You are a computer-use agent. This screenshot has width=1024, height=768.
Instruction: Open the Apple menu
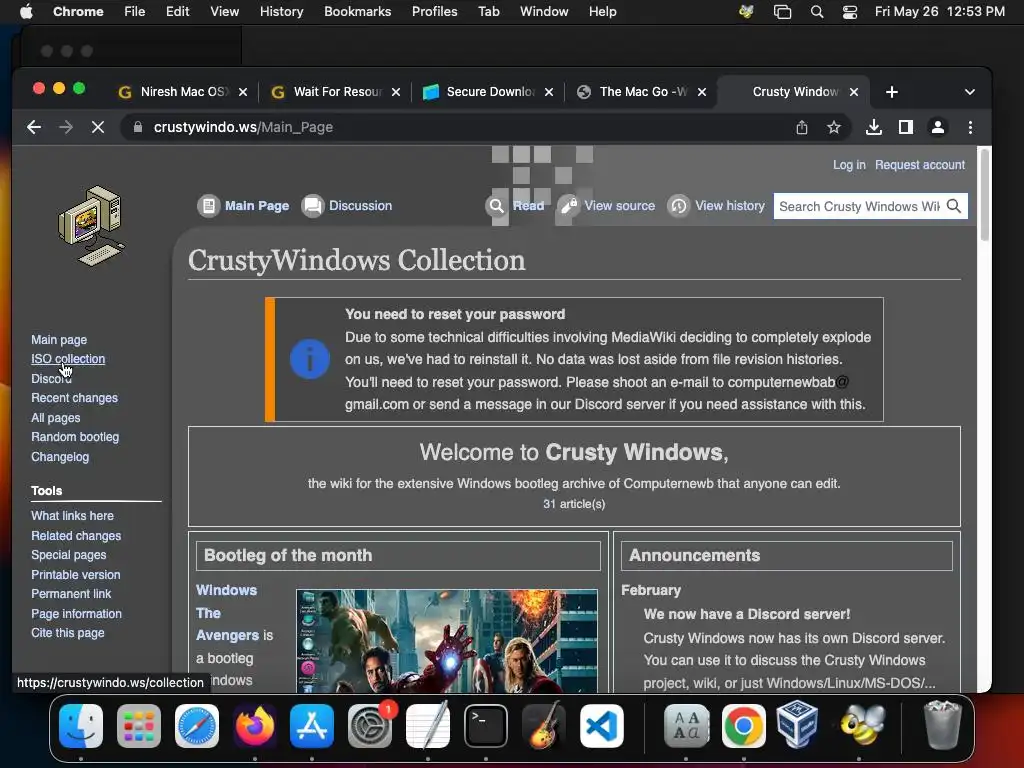click(x=26, y=12)
